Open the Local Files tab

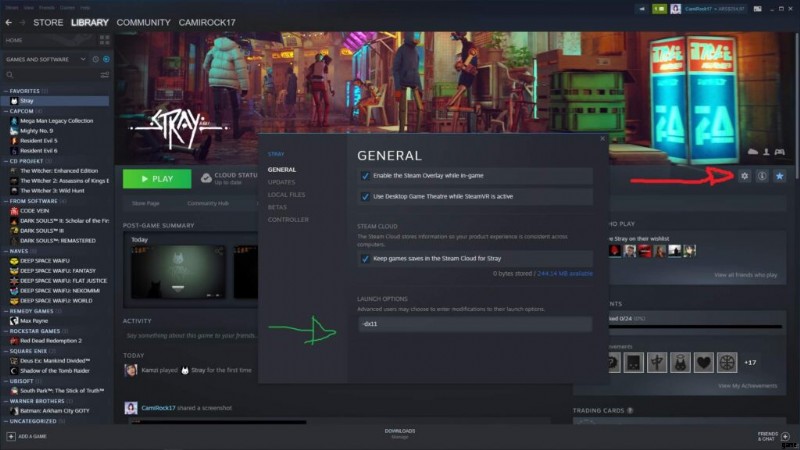[285, 194]
